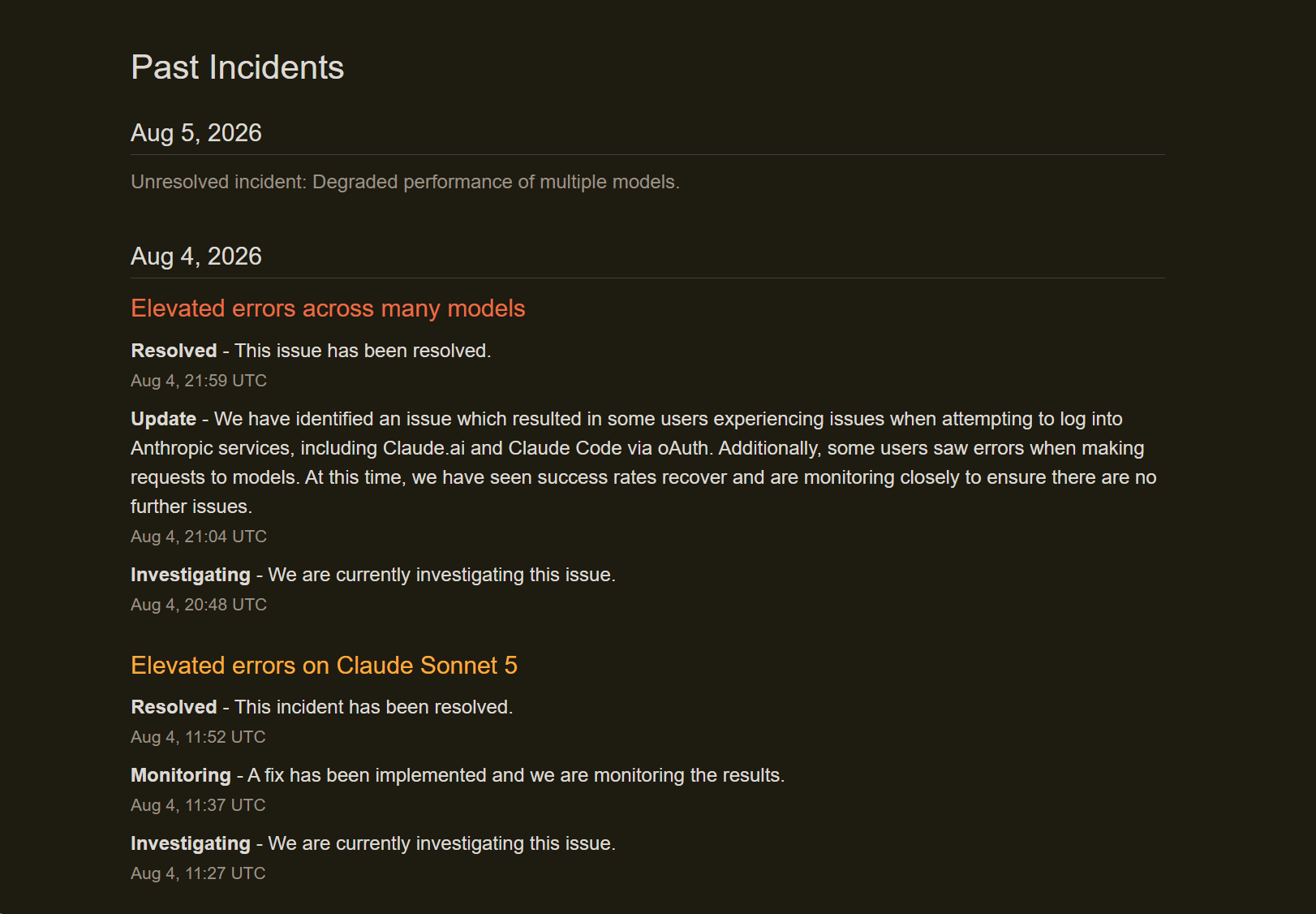Open the Elevated errors on Claude Sonnet 5 incident
Viewport: 1316px width, 914px height.
(x=324, y=666)
